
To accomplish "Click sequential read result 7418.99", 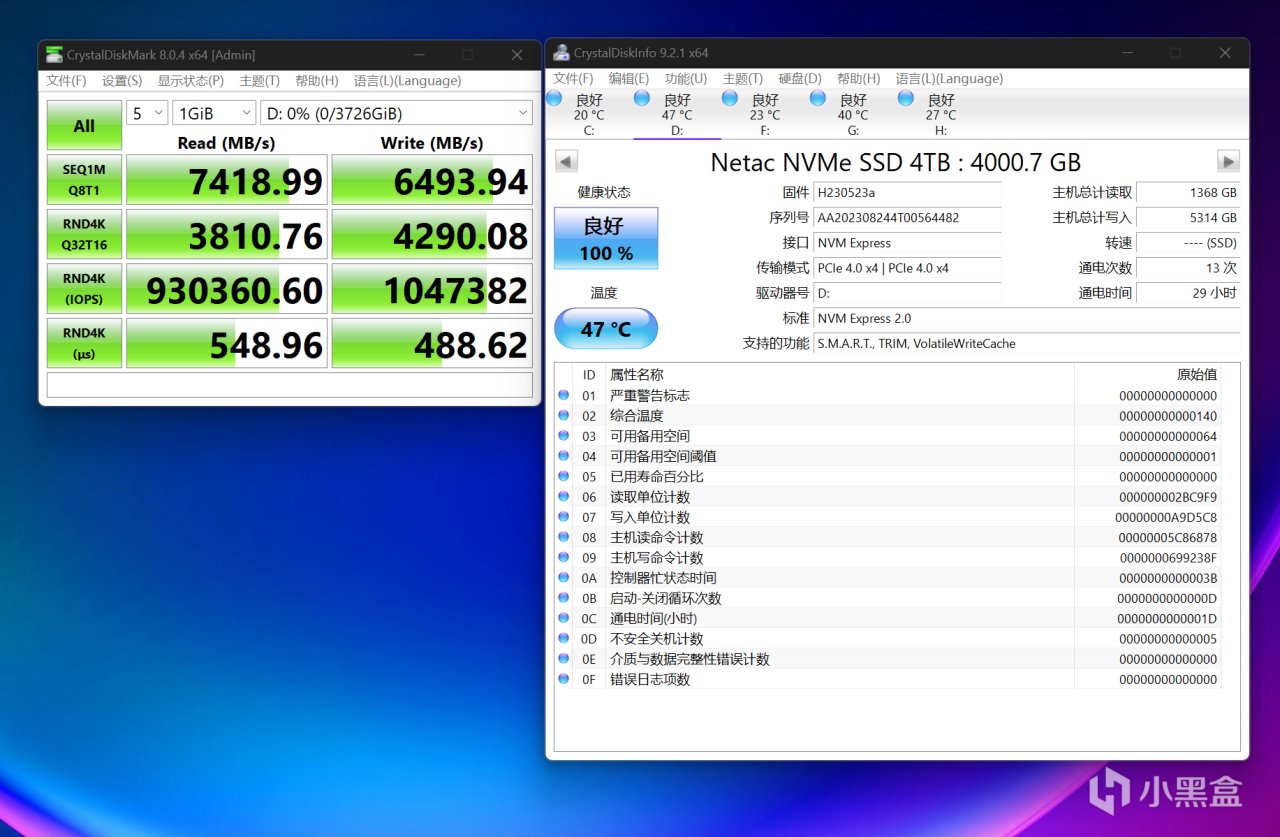I will click(227, 180).
